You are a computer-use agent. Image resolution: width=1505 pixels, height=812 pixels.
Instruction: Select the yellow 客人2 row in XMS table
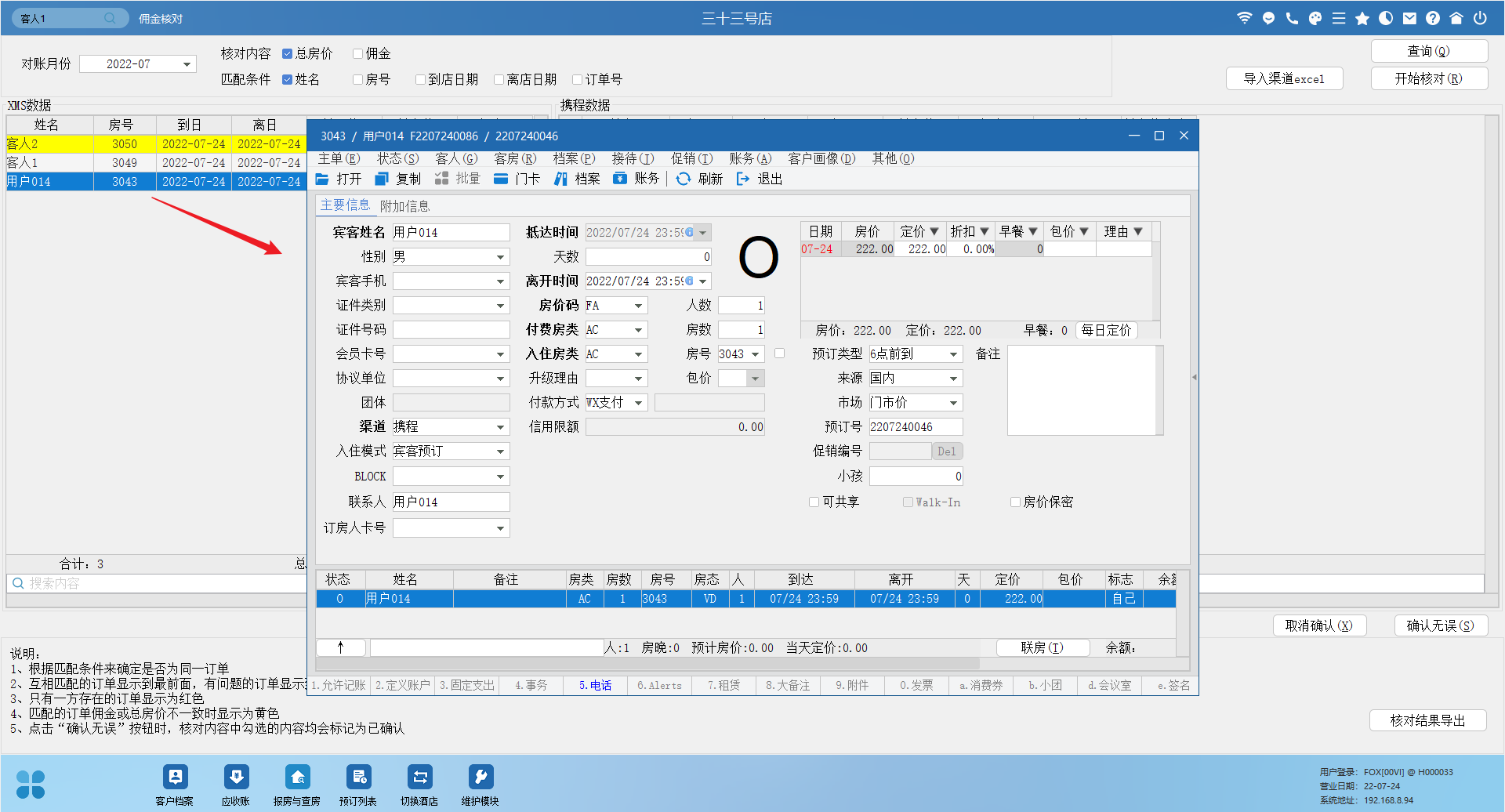[x=156, y=144]
